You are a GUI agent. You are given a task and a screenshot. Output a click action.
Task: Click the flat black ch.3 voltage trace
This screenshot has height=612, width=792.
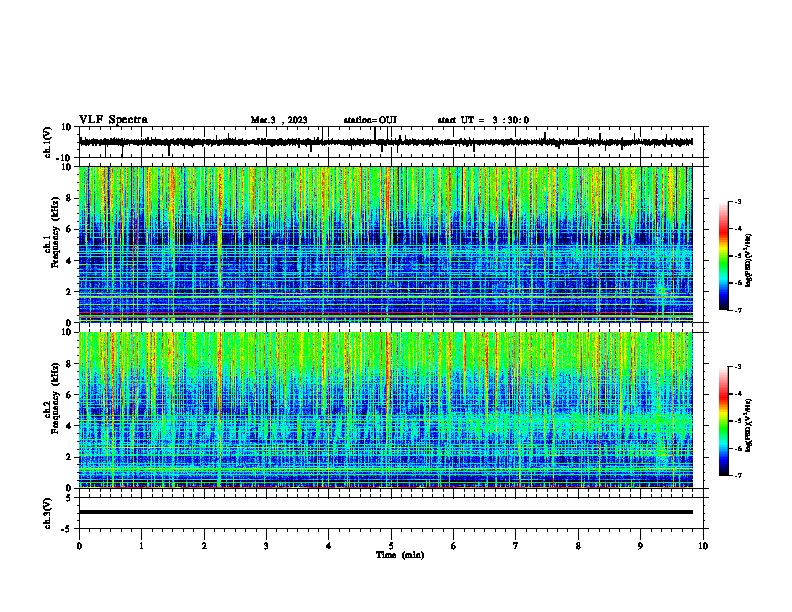[x=385, y=512]
